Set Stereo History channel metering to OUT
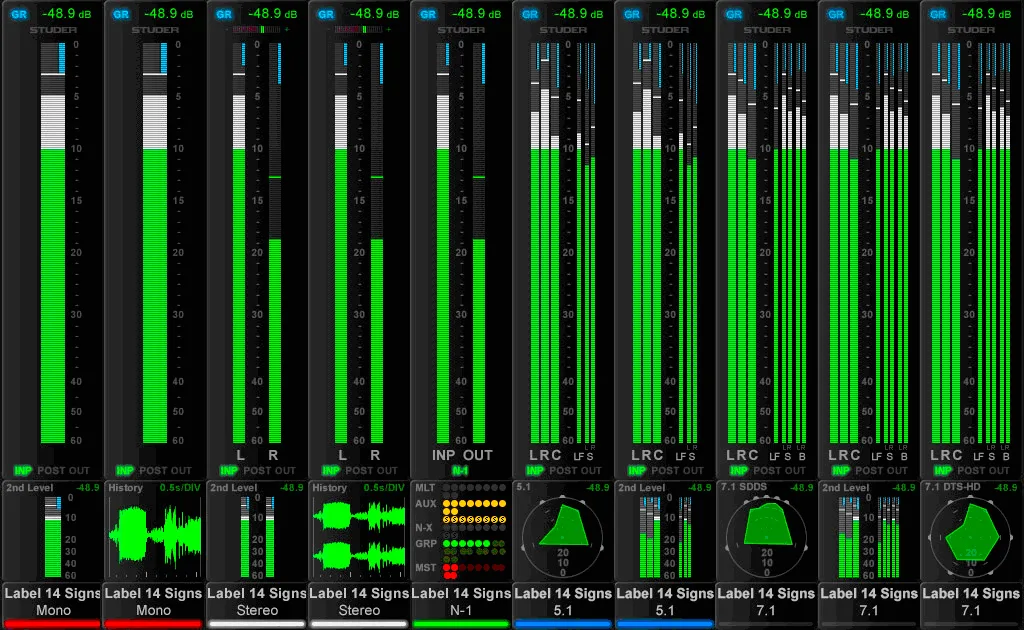Image resolution: width=1024 pixels, height=630 pixels. tap(387, 470)
